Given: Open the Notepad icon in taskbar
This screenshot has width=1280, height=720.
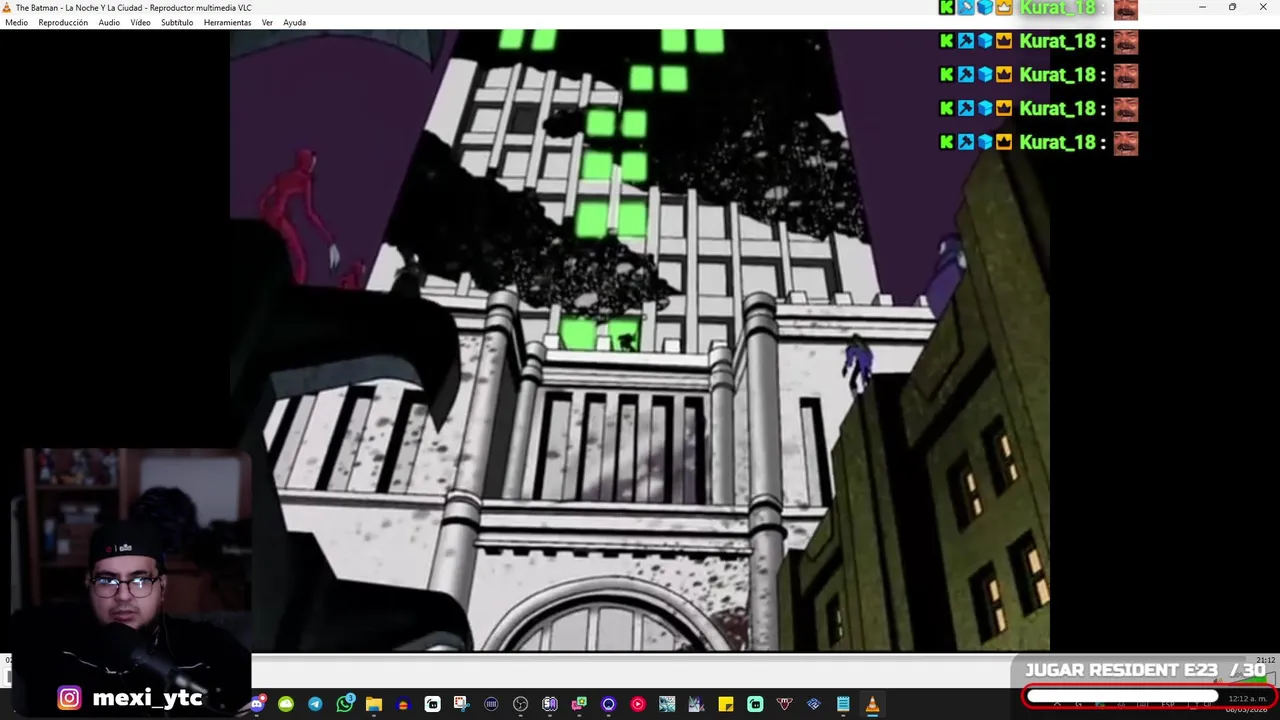Looking at the screenshot, I should (843, 704).
